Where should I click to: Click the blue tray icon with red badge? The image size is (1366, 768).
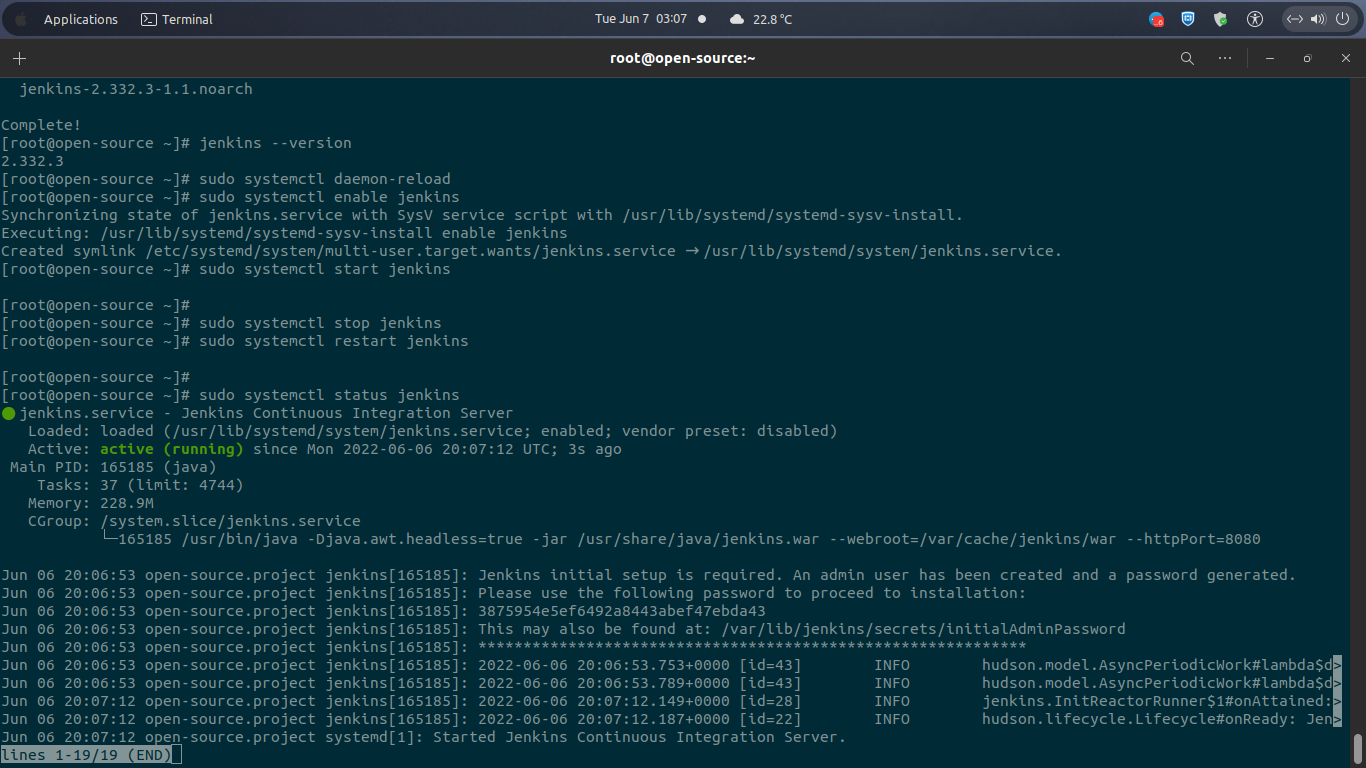coord(1156,19)
